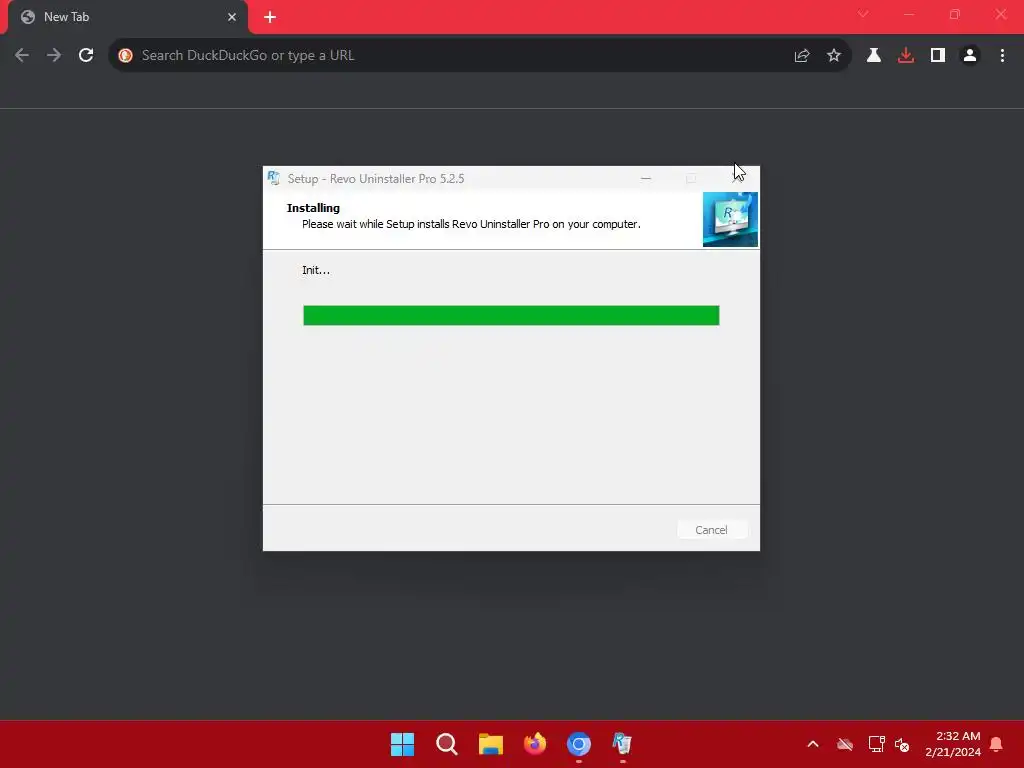1024x768 pixels.
Task: Launch Firefox from the taskbar
Action: point(535,744)
